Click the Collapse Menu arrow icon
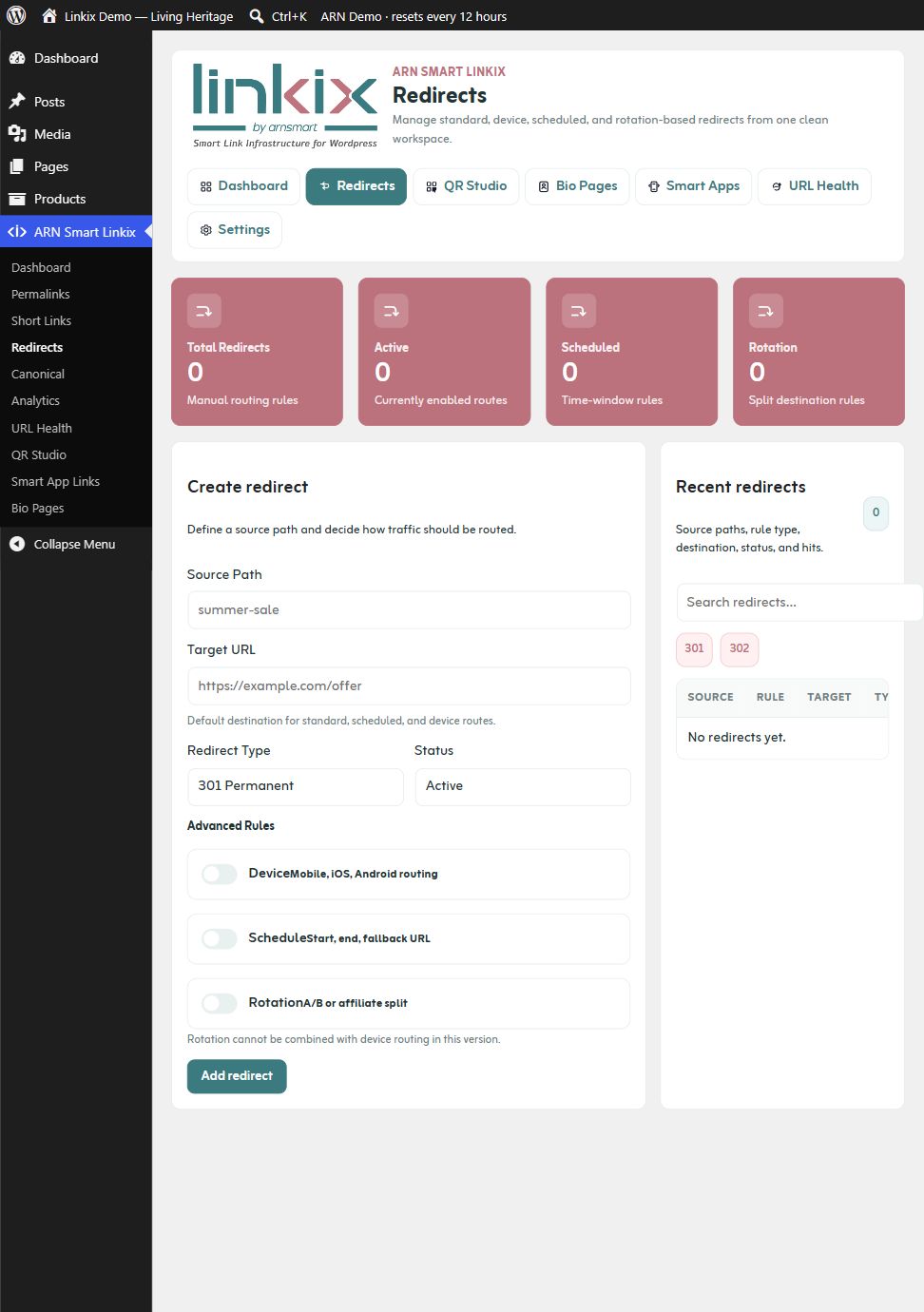Viewport: 924px width, 1312px height. tap(17, 544)
